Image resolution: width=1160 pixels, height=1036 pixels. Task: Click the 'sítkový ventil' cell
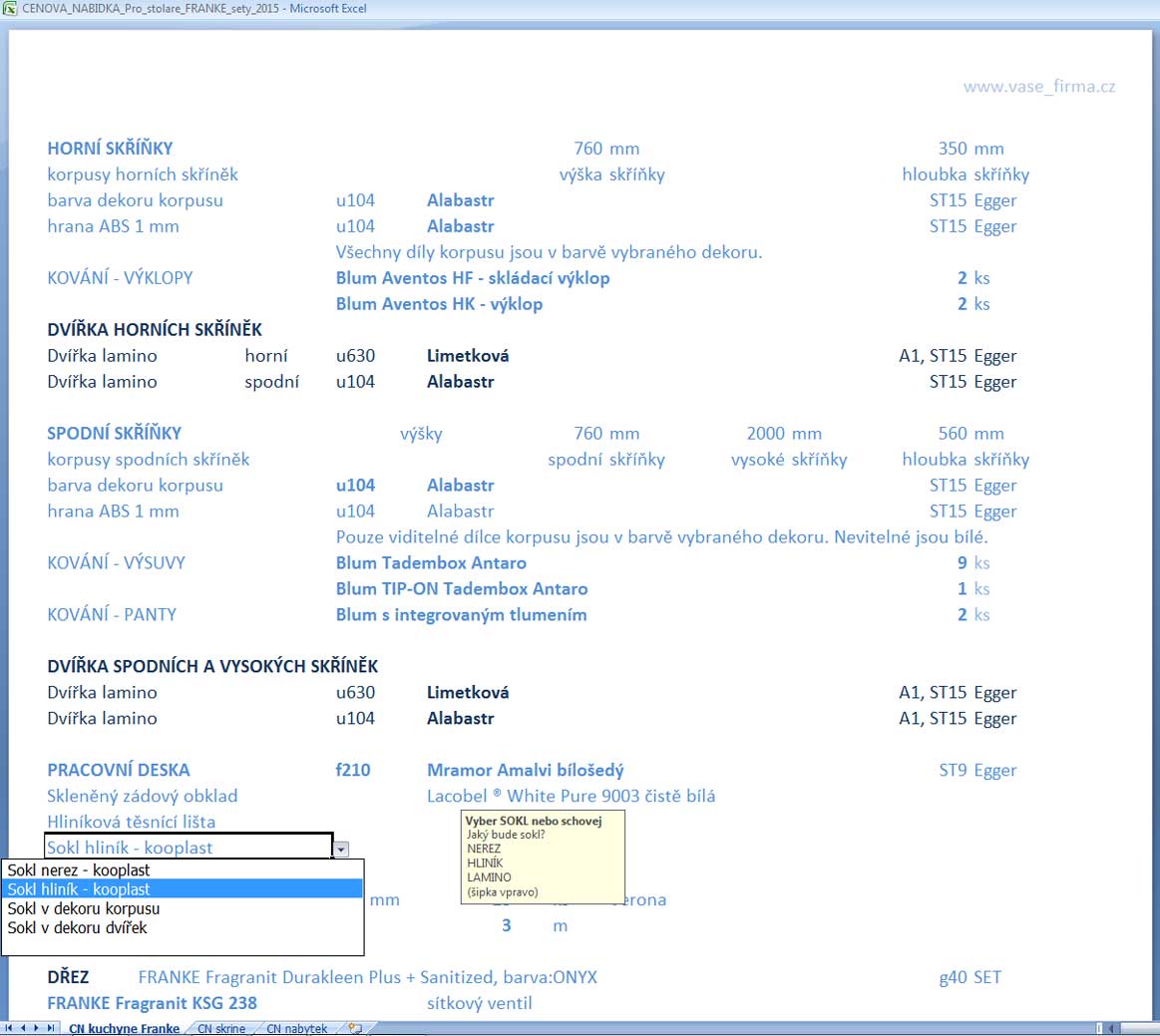480,1003
